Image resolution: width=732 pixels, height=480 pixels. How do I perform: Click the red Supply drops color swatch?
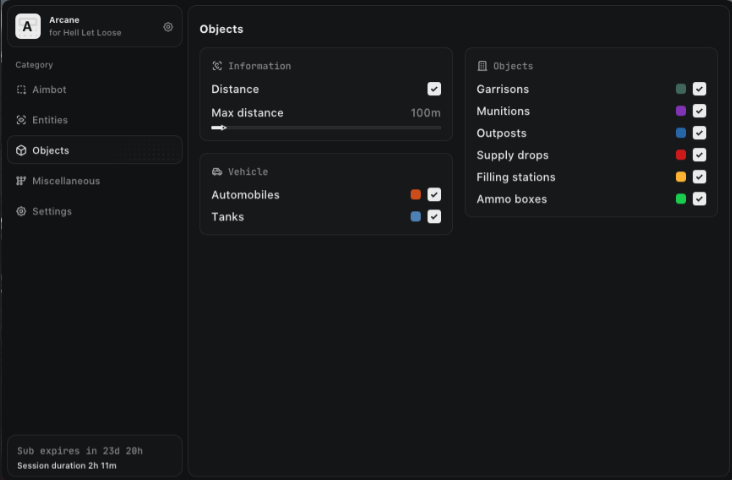click(681, 155)
